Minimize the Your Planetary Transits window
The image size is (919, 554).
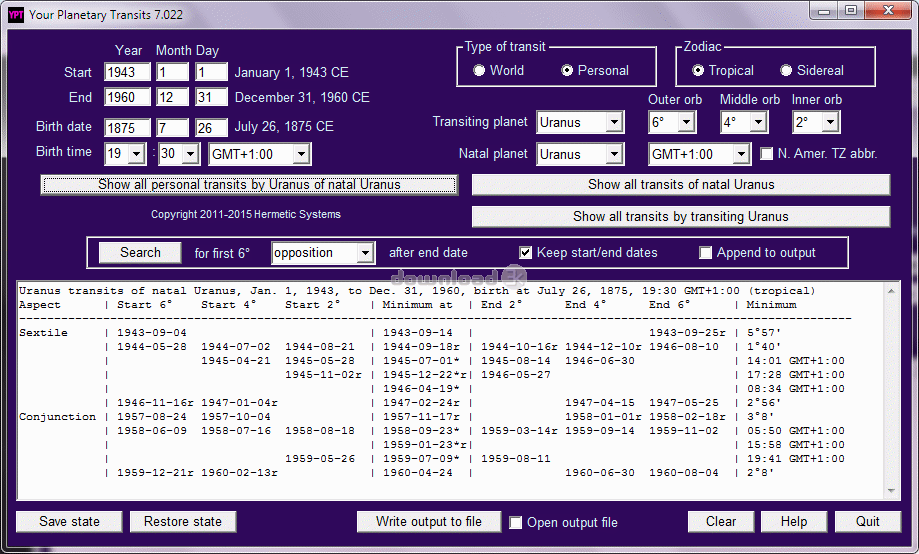point(824,11)
